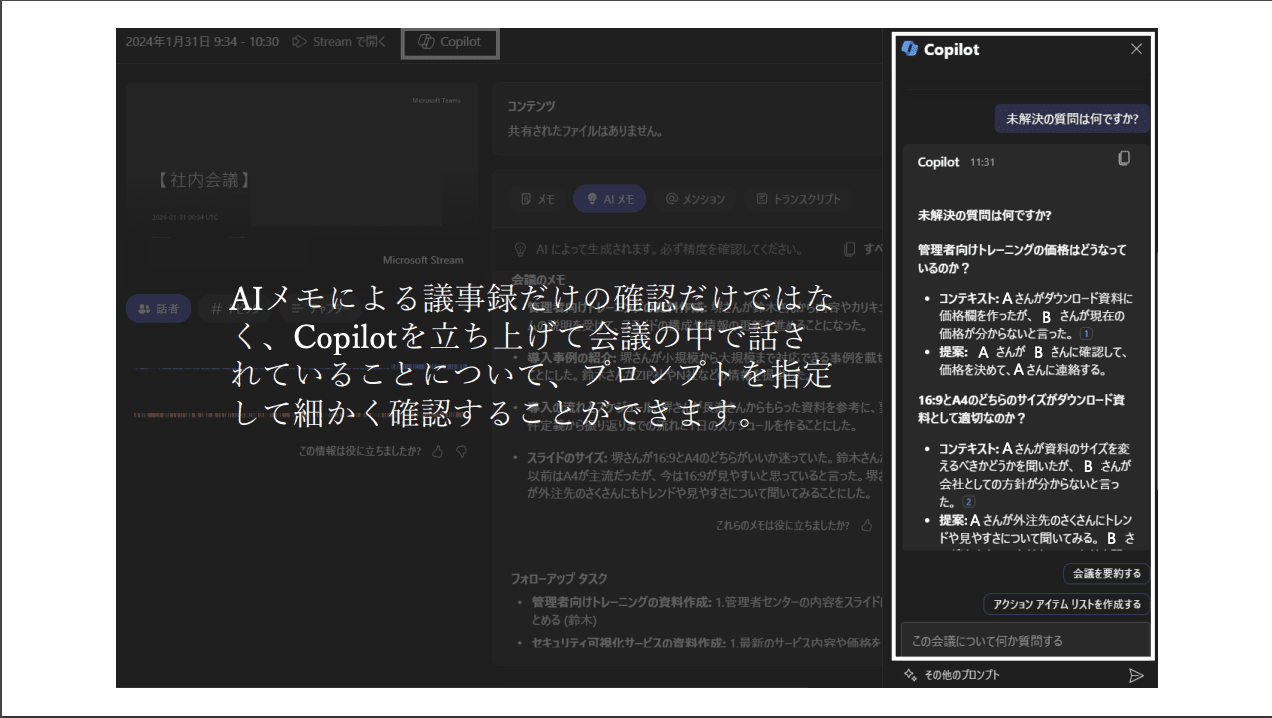Viewport: 1272px width, 718px height.
Task: Click the '未解決の質問は何ですか?' user message
Action: [x=1072, y=118]
